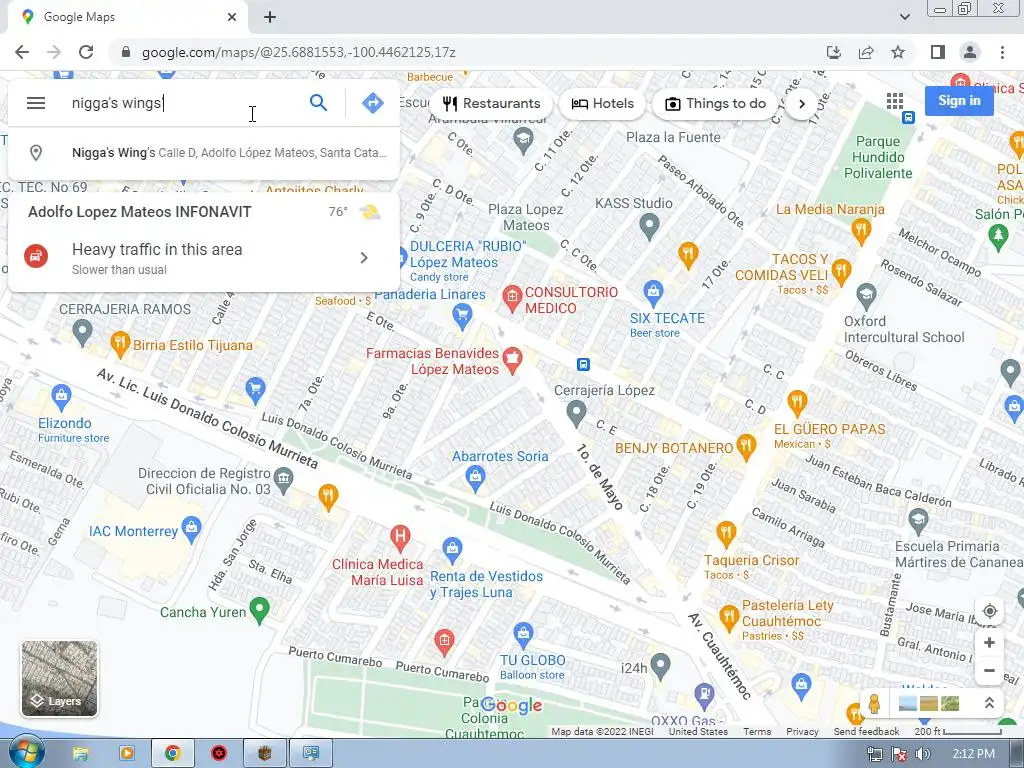Open the Google Maps hamburger menu
Image resolution: width=1024 pixels, height=768 pixels.
[x=36, y=103]
